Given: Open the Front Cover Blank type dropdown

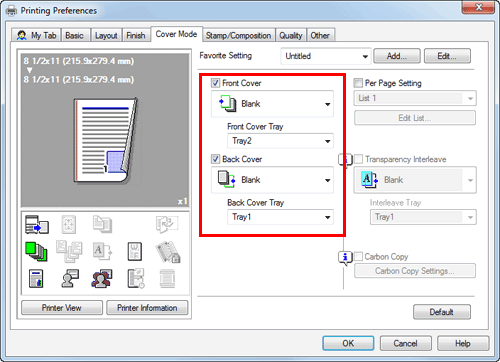Looking at the screenshot, I should pos(272,104).
